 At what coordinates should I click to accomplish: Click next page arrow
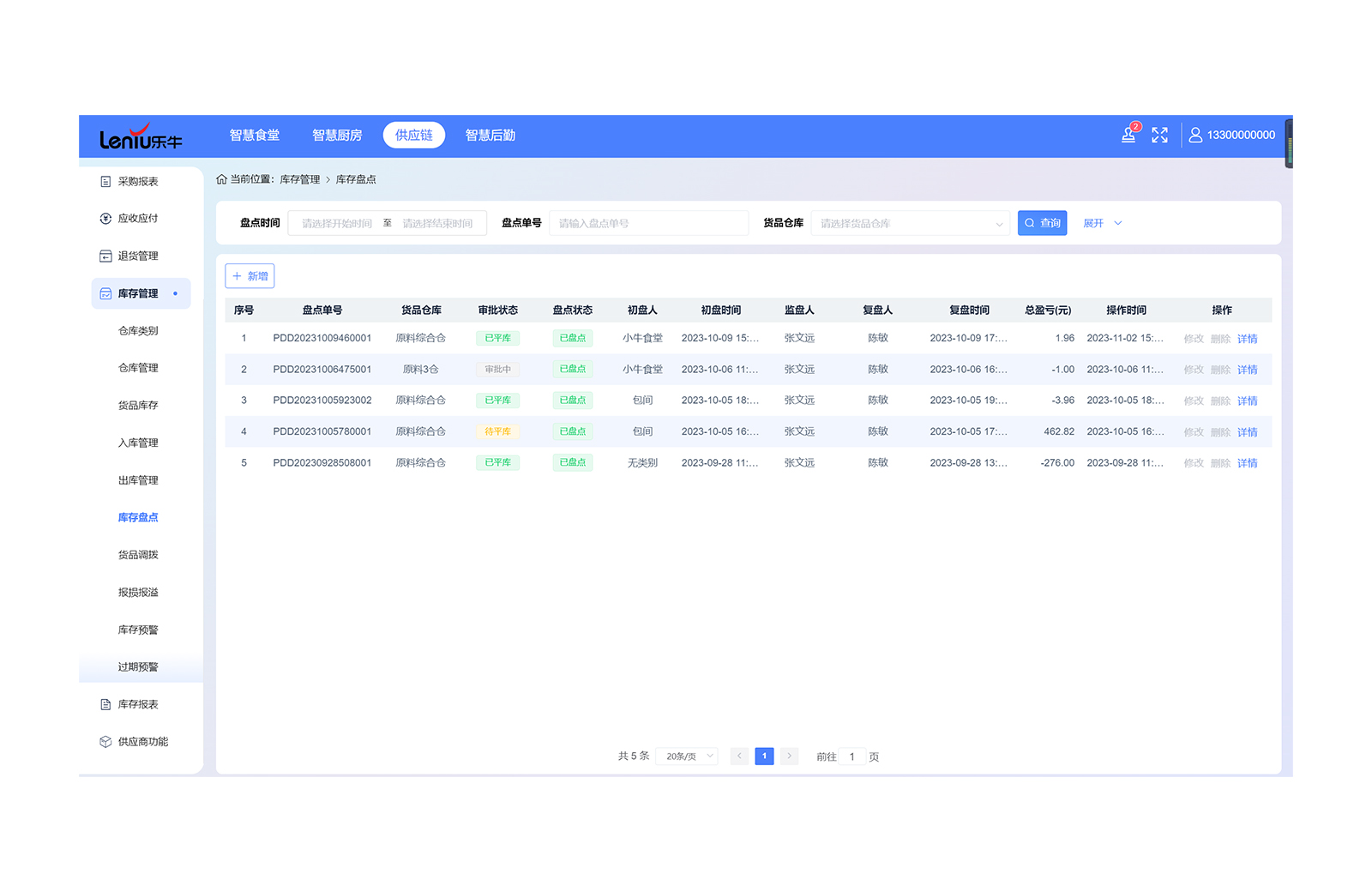point(789,756)
